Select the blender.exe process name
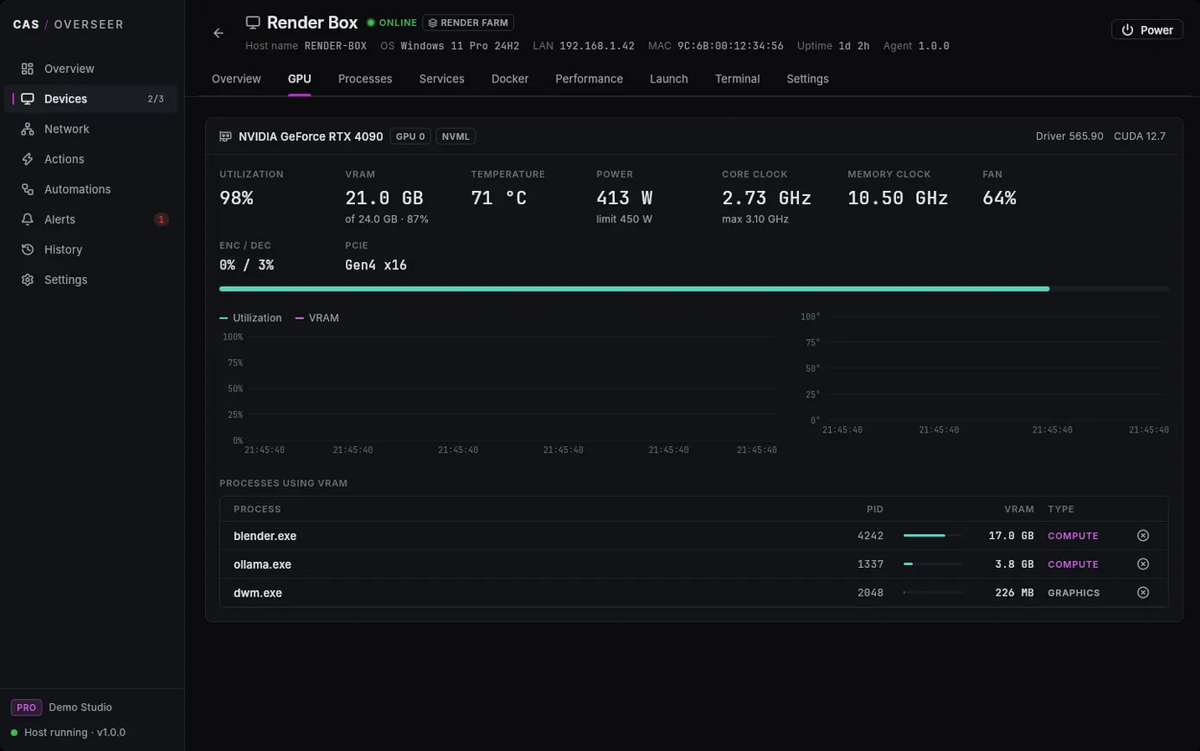 [x=265, y=536]
